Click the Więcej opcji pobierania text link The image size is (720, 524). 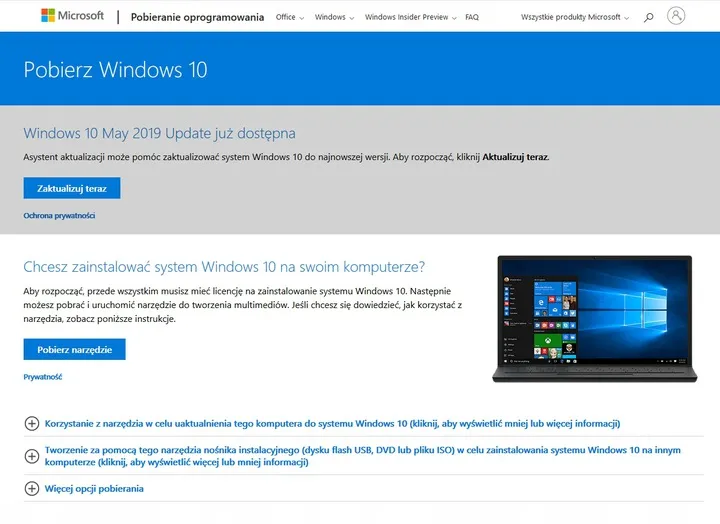coord(94,489)
